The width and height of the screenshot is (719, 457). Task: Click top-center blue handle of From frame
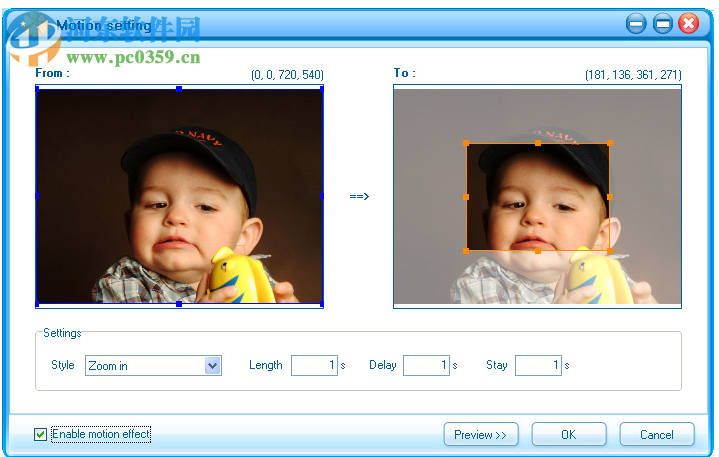(179, 89)
